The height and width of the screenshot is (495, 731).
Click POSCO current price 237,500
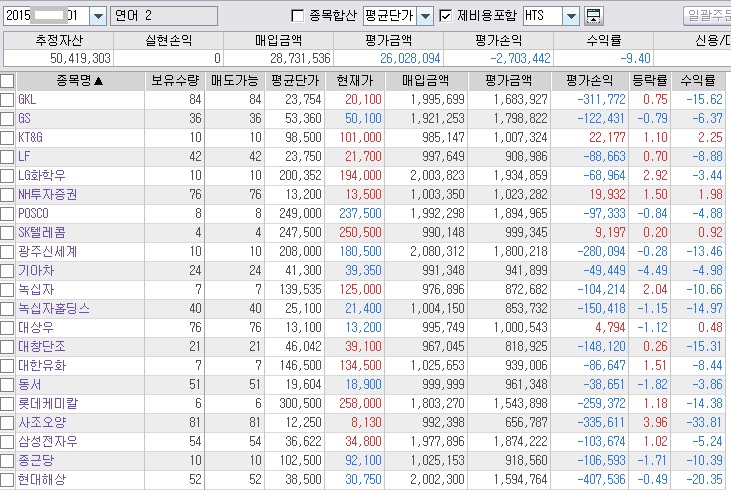coord(360,214)
